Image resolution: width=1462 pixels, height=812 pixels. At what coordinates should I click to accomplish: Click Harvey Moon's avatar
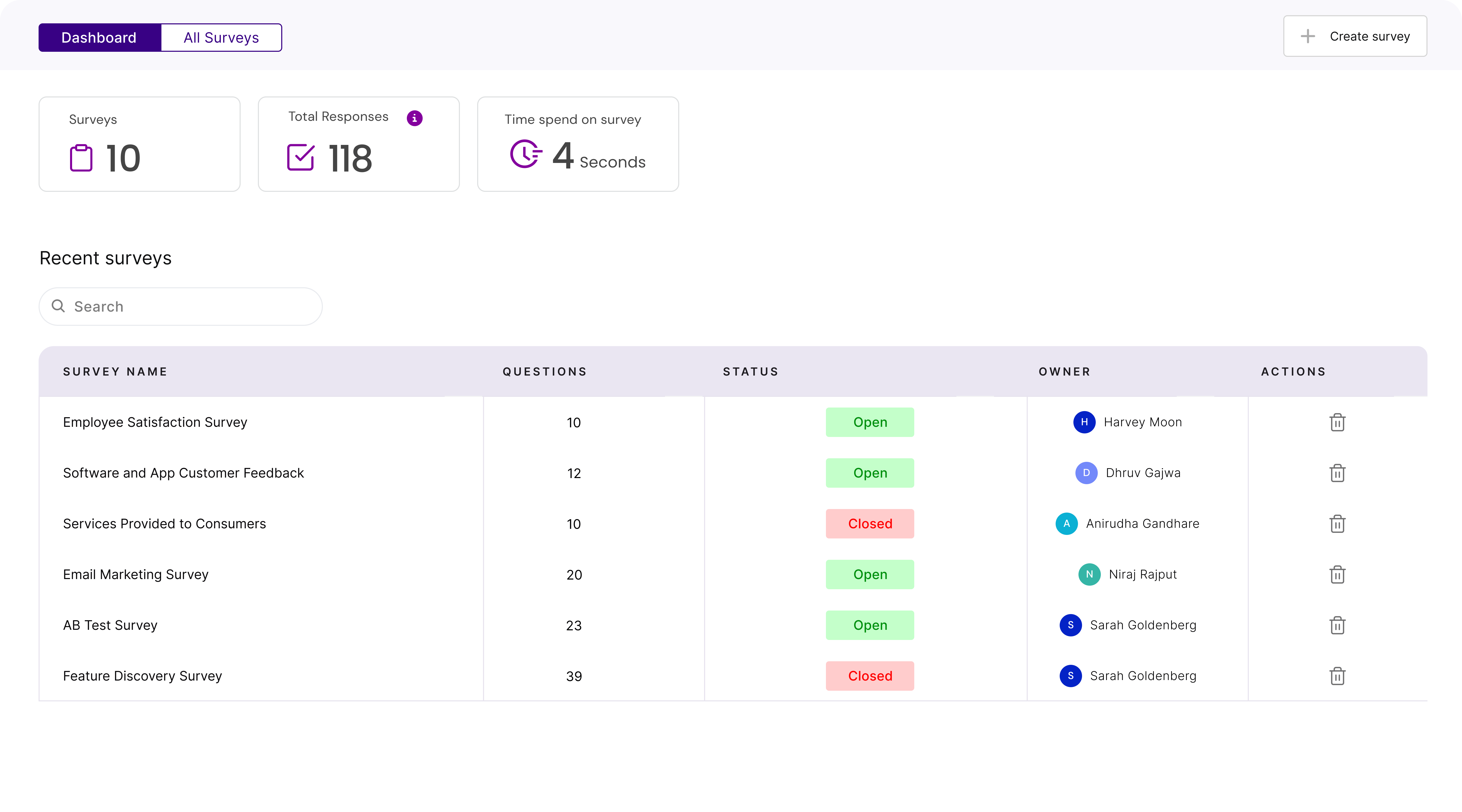coord(1084,422)
